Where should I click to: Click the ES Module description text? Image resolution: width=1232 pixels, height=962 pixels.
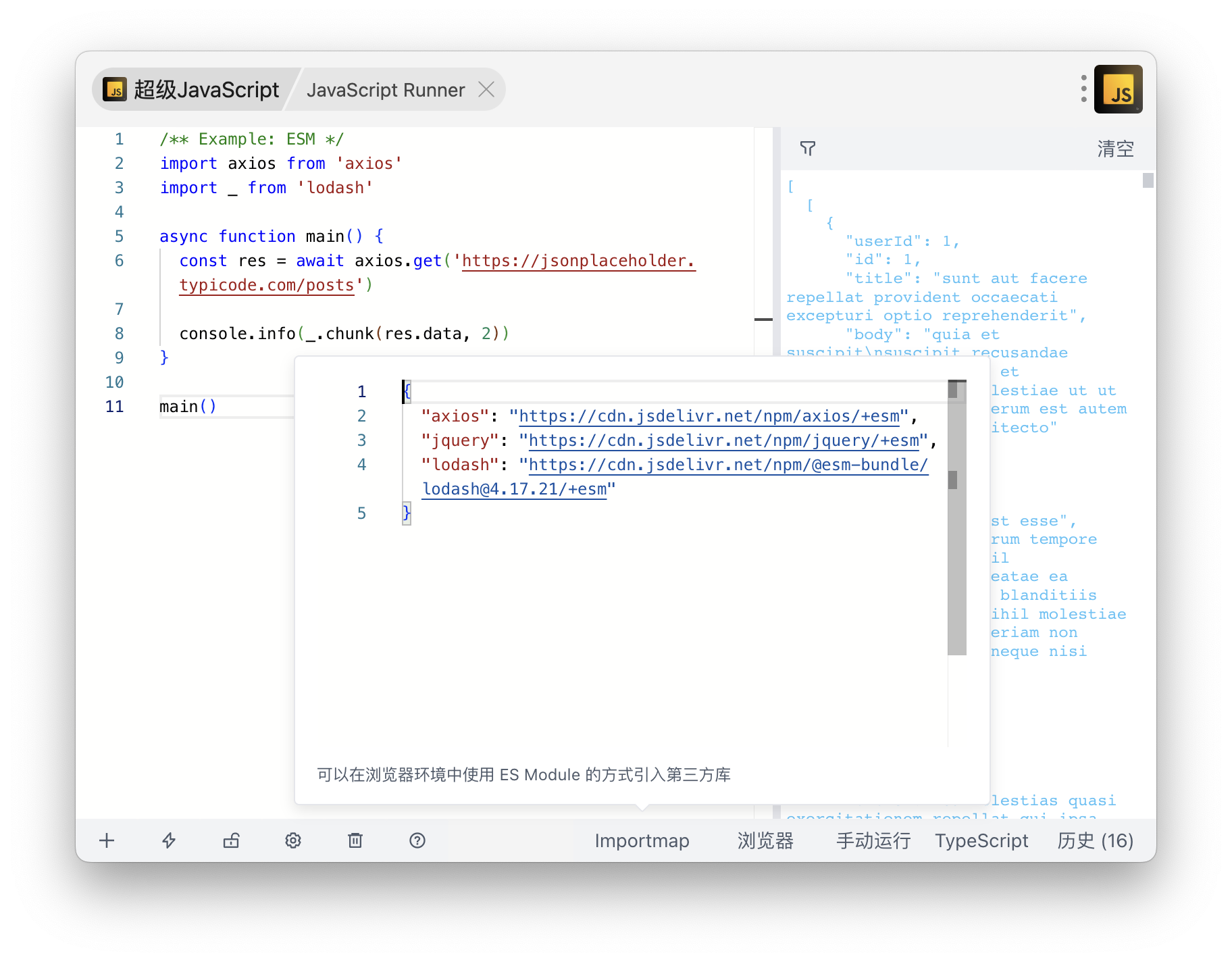(x=524, y=775)
